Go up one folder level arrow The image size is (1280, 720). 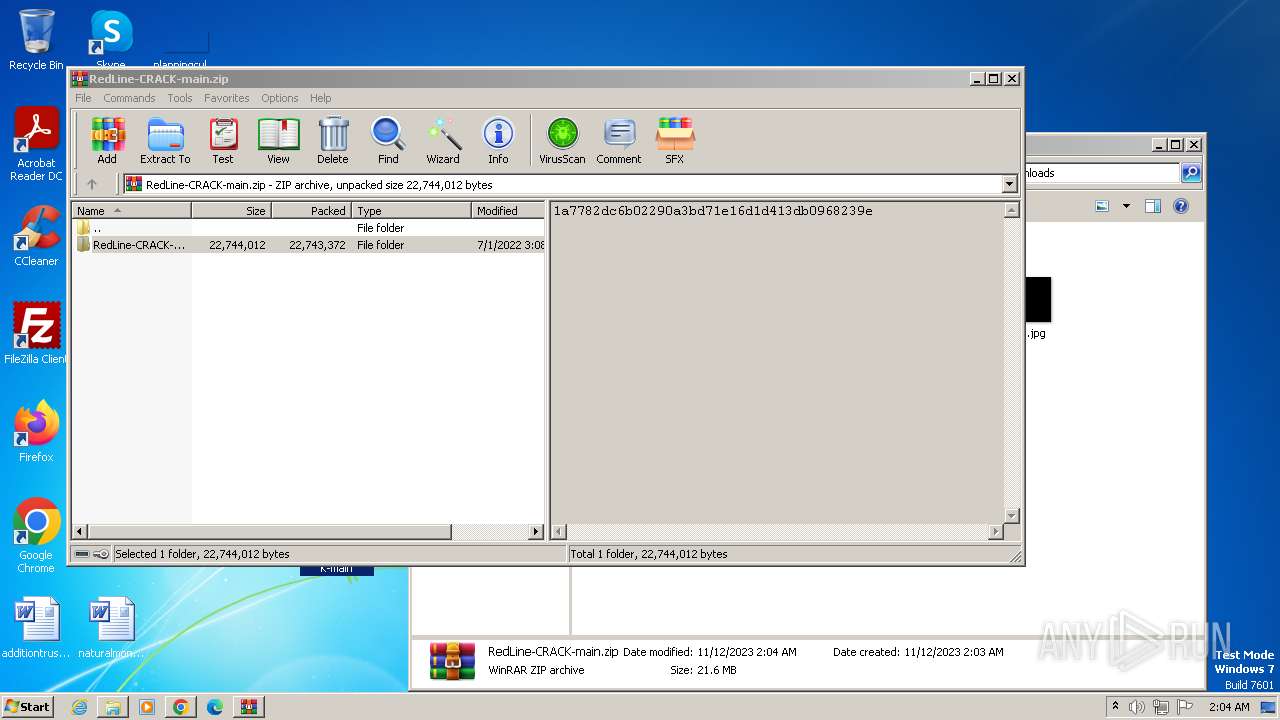click(92, 184)
